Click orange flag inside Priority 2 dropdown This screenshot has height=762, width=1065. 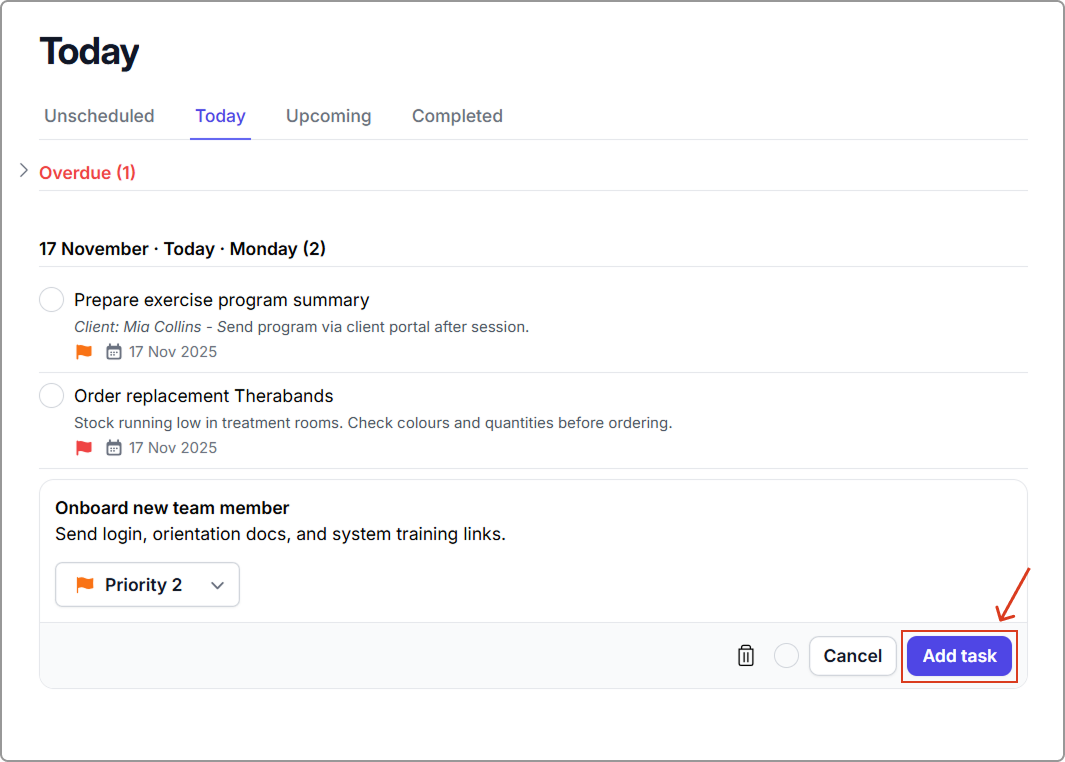85,585
